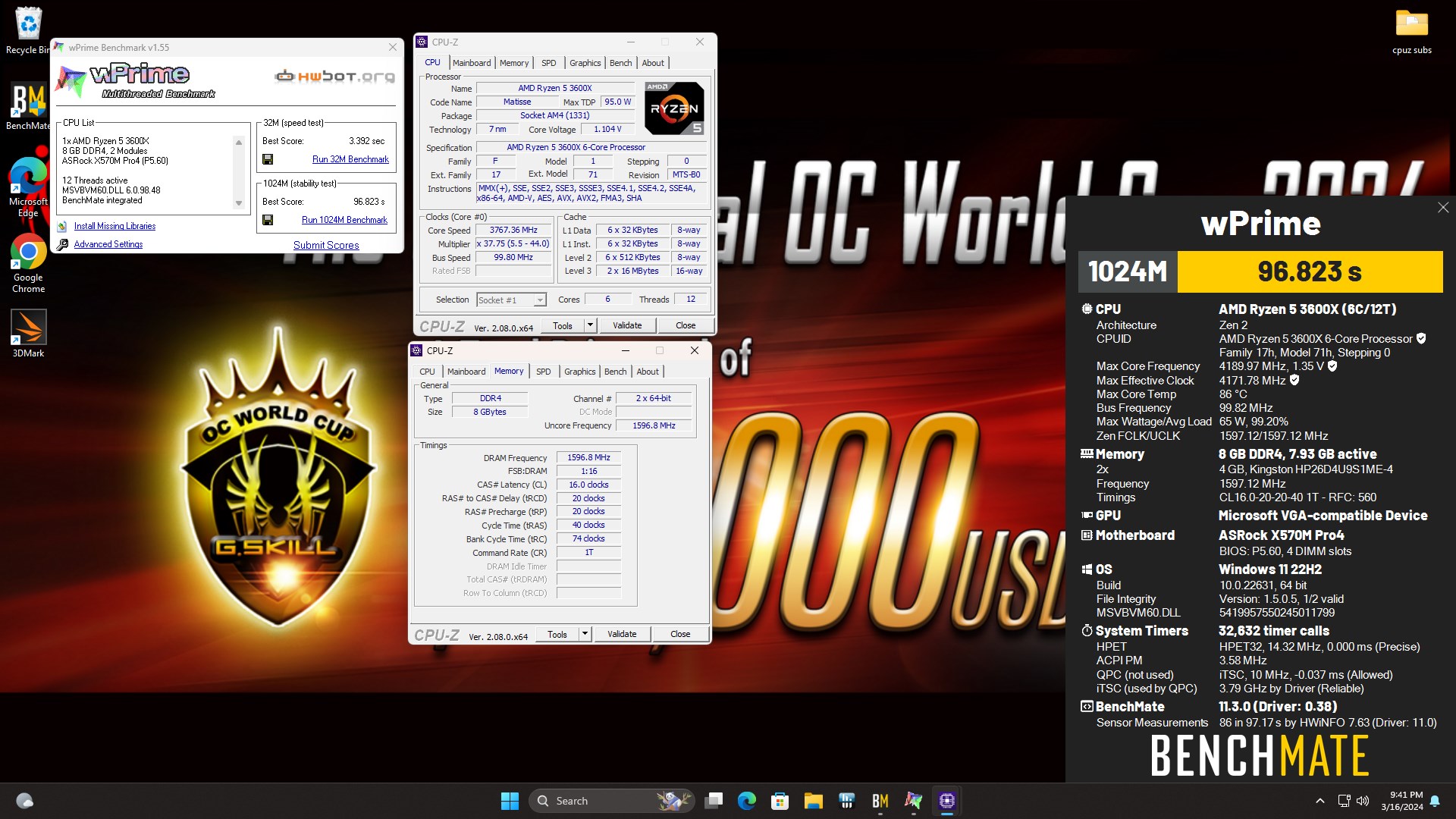This screenshot has height=819, width=1456.
Task: Click the AMD Ryzen 5 logo in CPU-Z
Action: point(673,108)
